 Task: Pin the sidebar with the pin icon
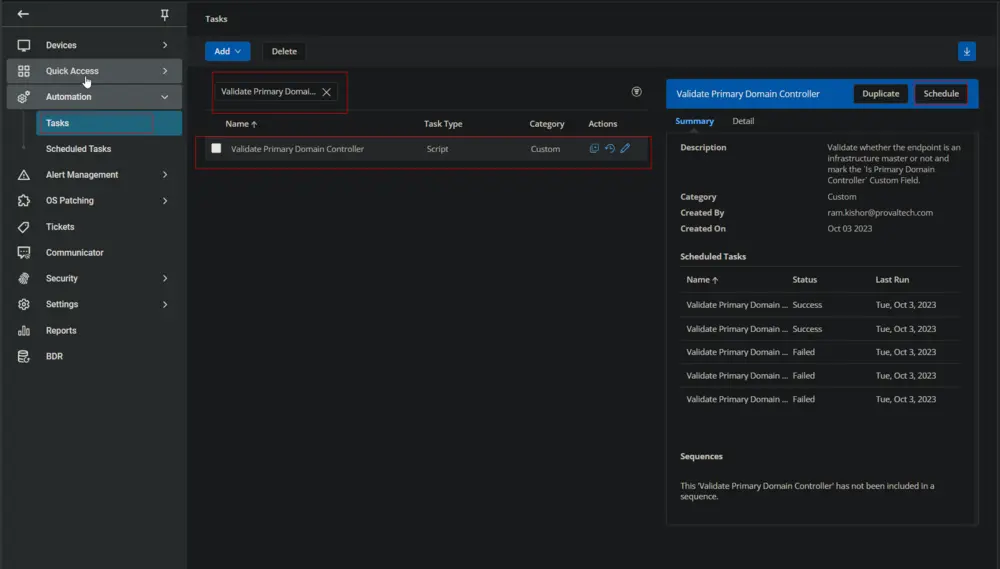click(165, 14)
